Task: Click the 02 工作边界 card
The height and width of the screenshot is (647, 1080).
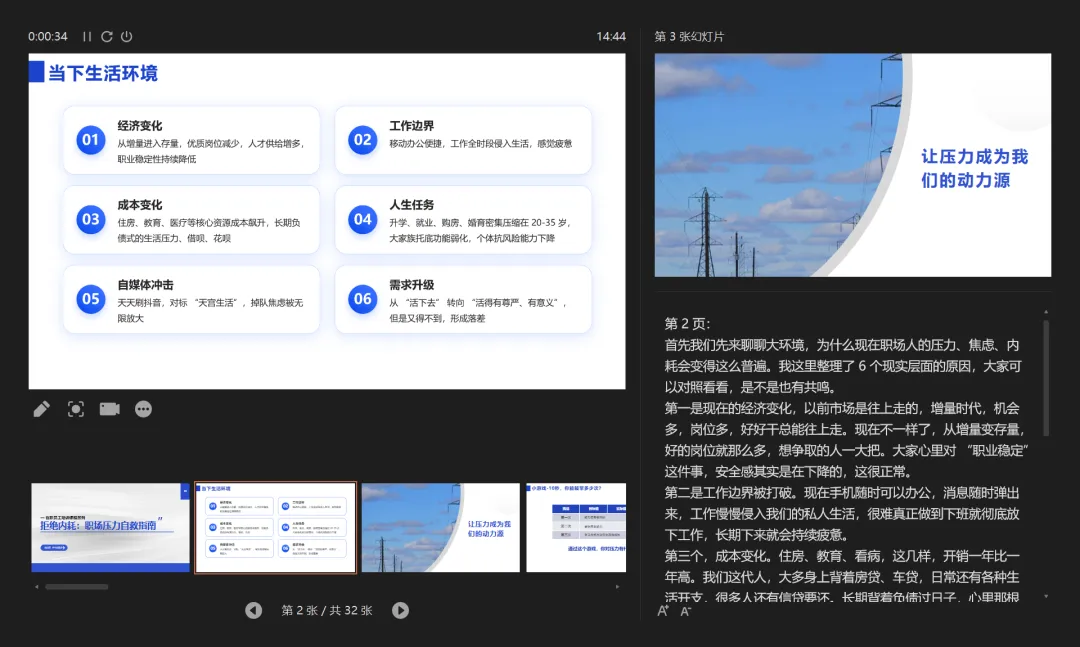Action: [x=463, y=140]
